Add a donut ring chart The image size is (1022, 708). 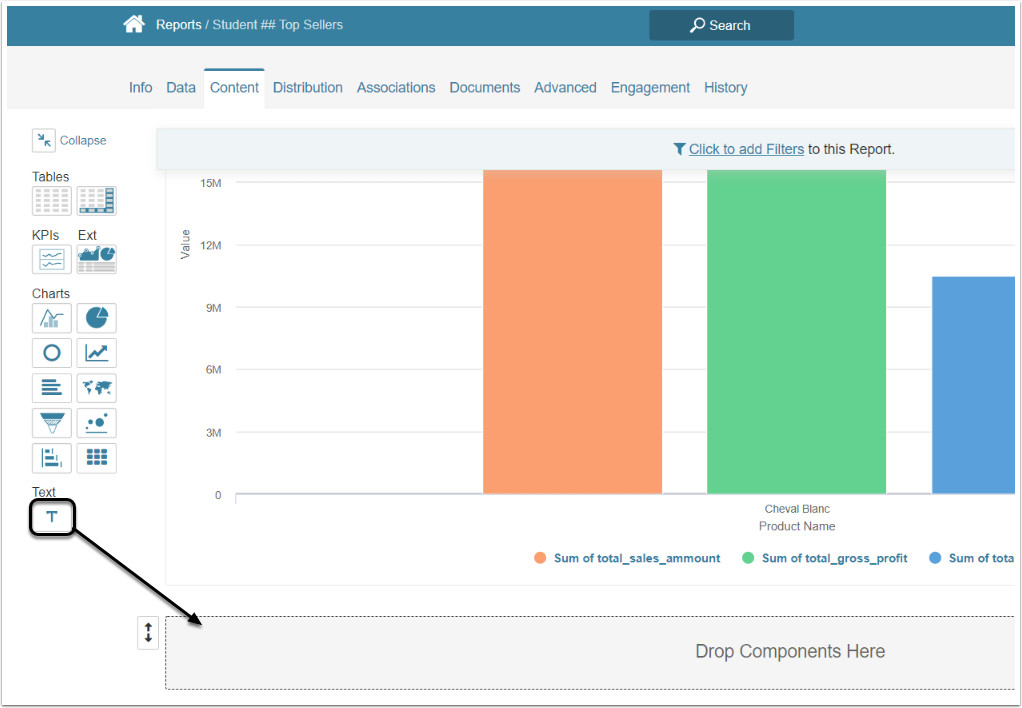coord(51,353)
